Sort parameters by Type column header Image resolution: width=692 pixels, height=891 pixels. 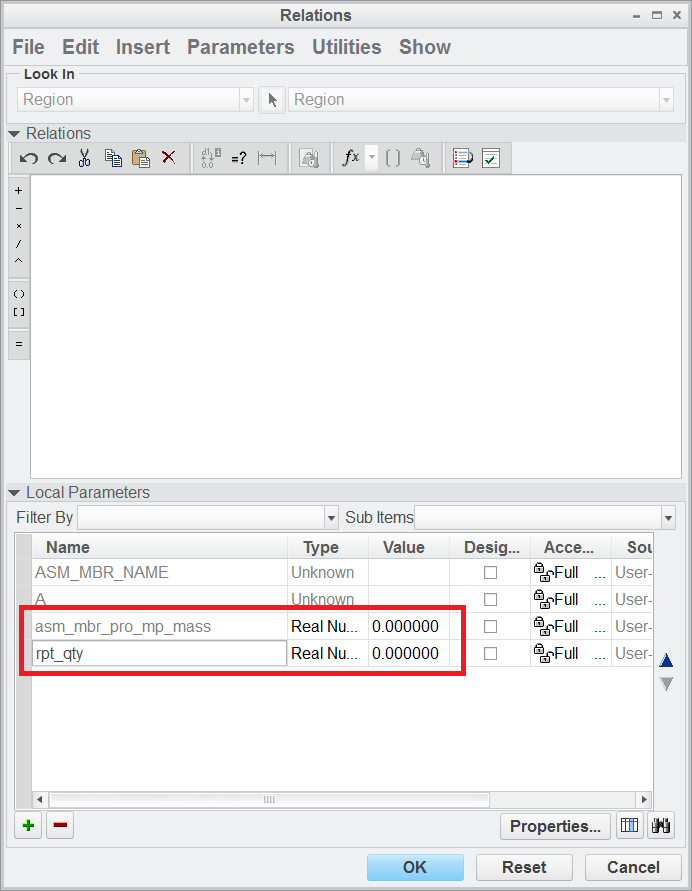tap(328, 547)
